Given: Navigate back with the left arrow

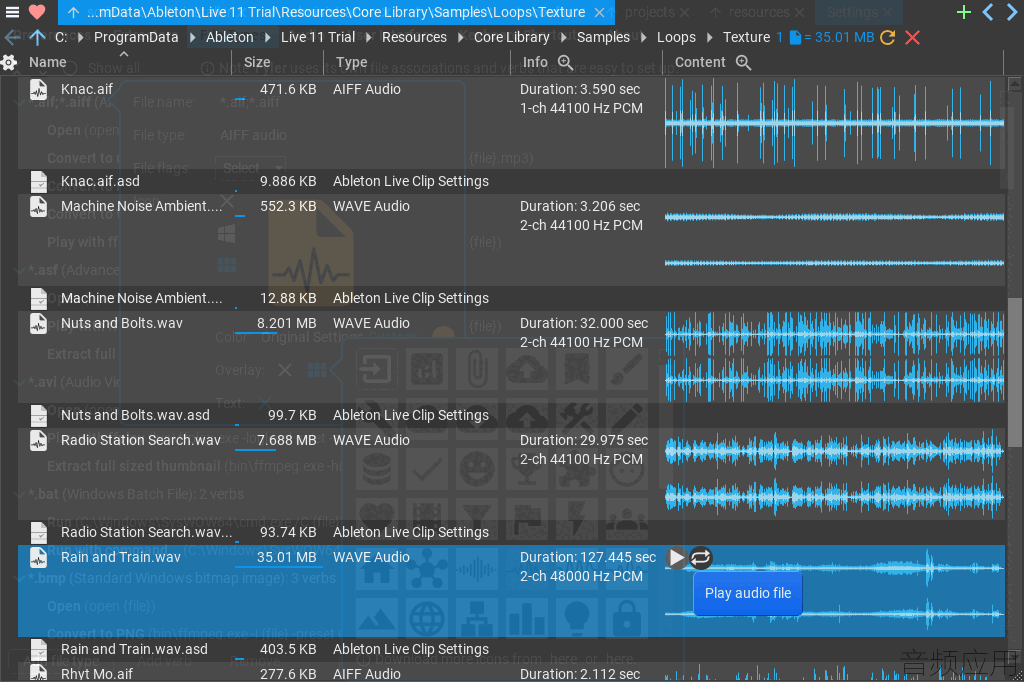Looking at the screenshot, I should pyautogui.click(x=12, y=37).
